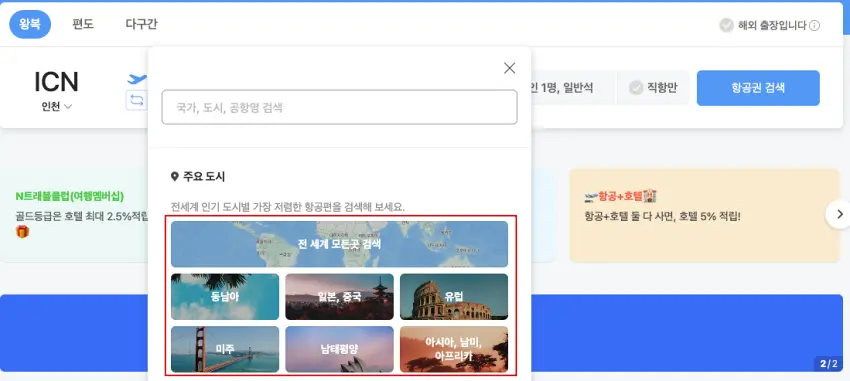Choose the 일본, 중국 region tile

coord(339,296)
